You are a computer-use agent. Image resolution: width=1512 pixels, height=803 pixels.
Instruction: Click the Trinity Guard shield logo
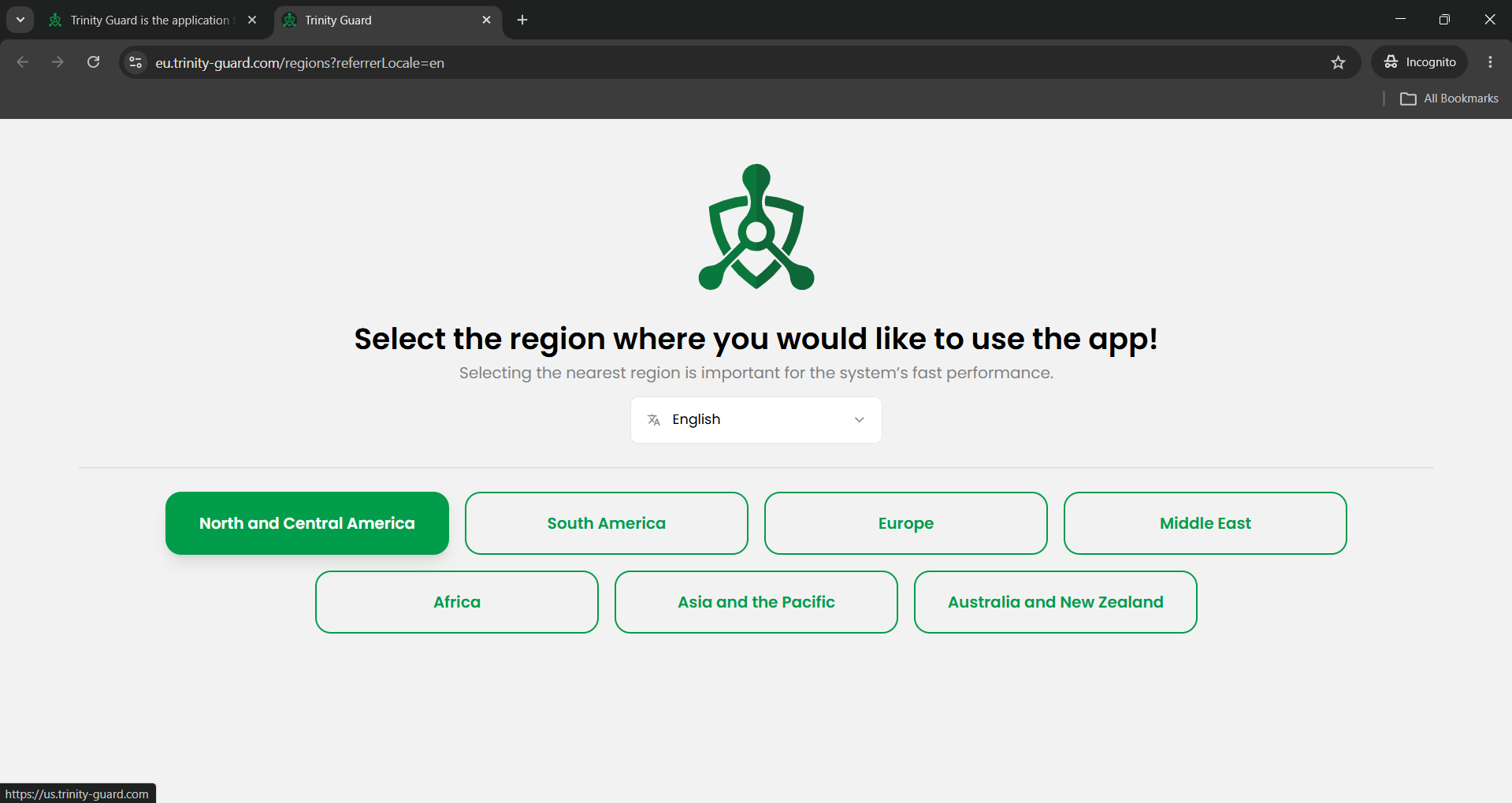[756, 227]
